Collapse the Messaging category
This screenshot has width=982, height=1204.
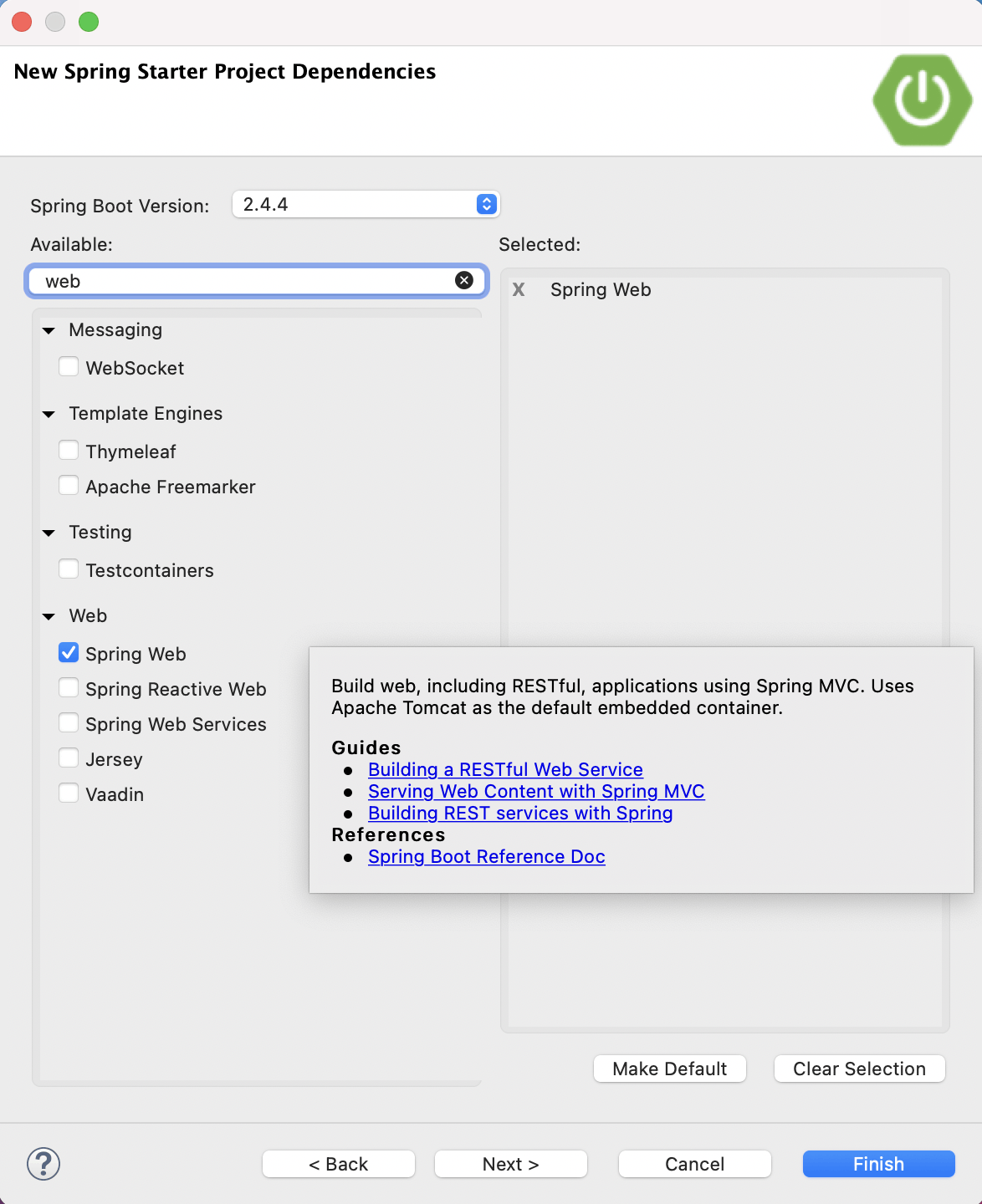[49, 330]
